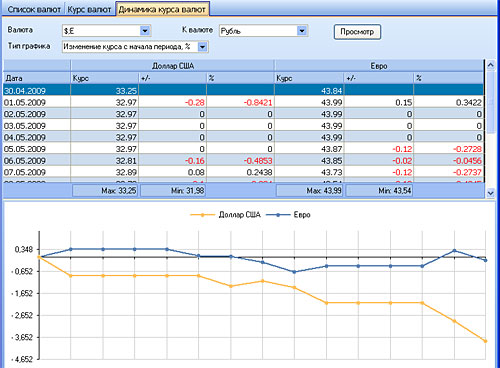
Task: Click the Евро group header
Action: click(379, 66)
